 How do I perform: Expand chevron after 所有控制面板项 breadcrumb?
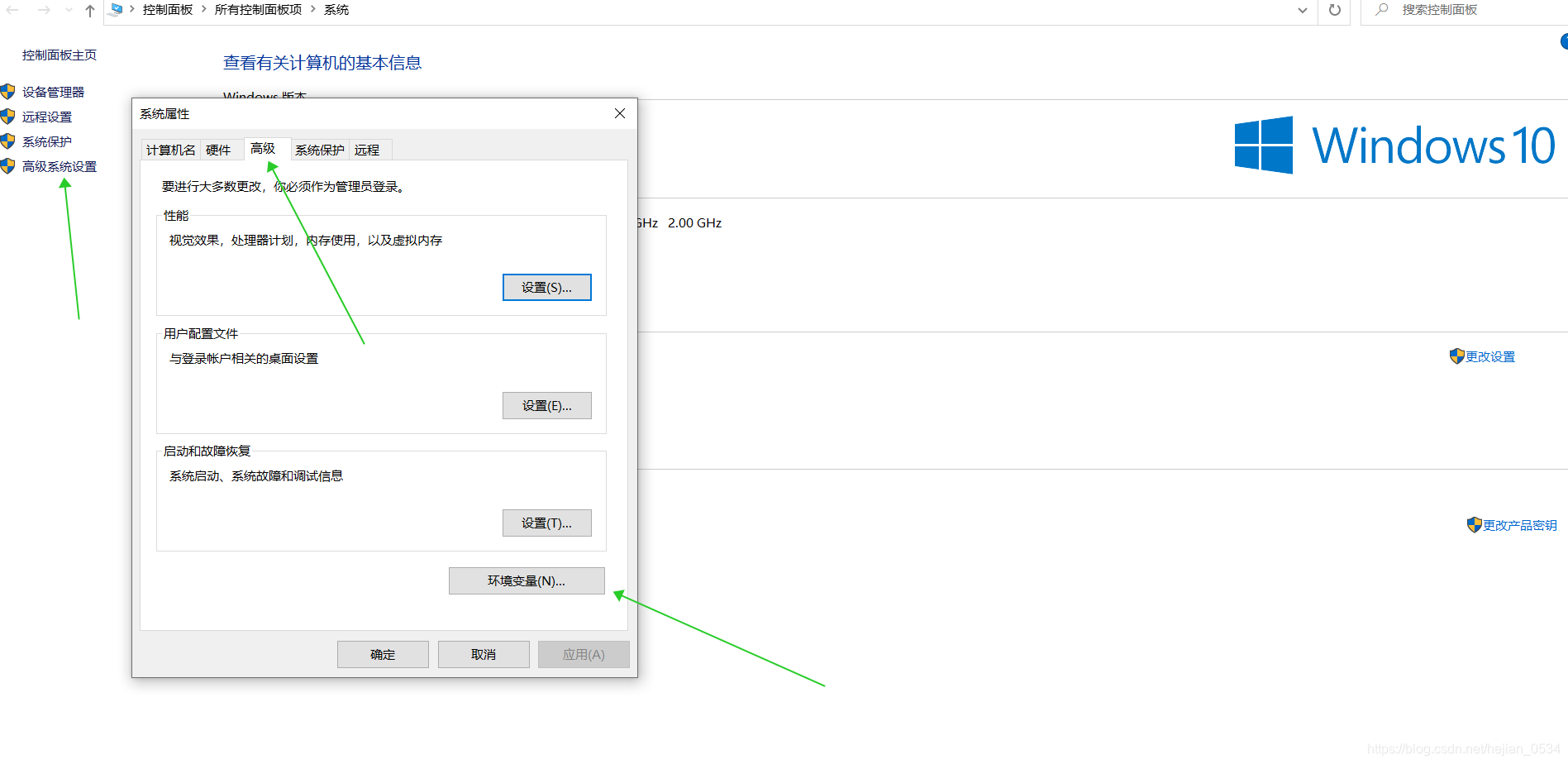(x=313, y=10)
